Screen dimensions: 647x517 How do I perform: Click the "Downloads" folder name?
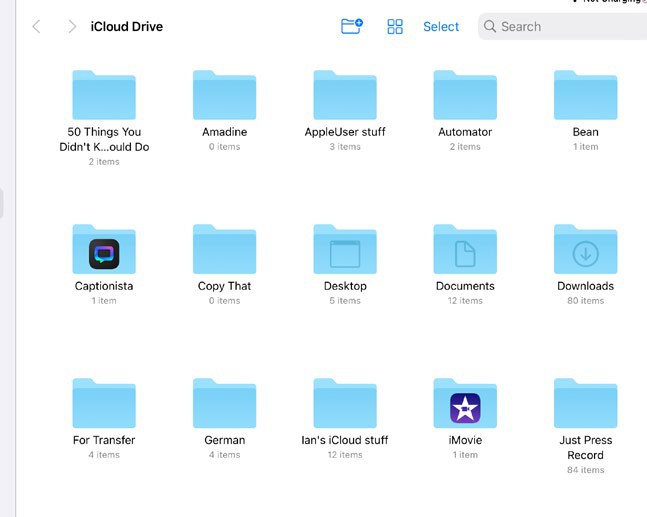[586, 286]
